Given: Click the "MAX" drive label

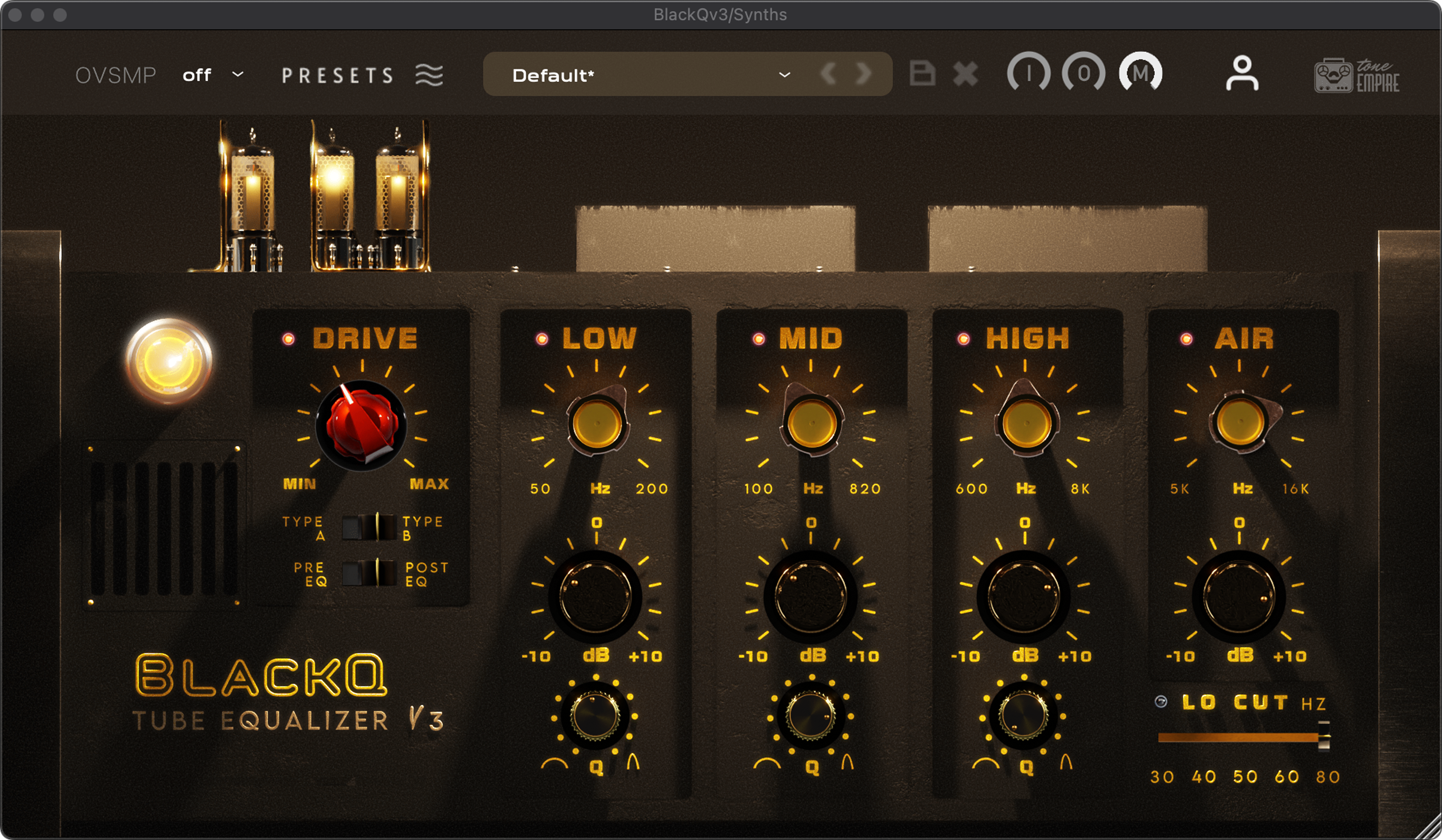Looking at the screenshot, I should click(x=430, y=484).
